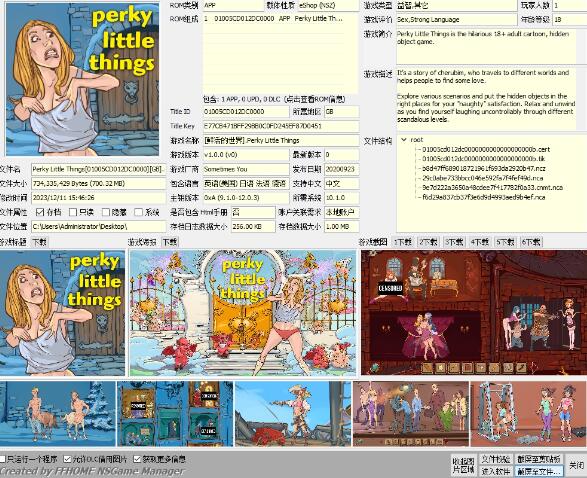Screen dimensions: 587x478
Task: Uncheck the 允许DLC借用图片 checkbox
Action: click(x=67, y=459)
